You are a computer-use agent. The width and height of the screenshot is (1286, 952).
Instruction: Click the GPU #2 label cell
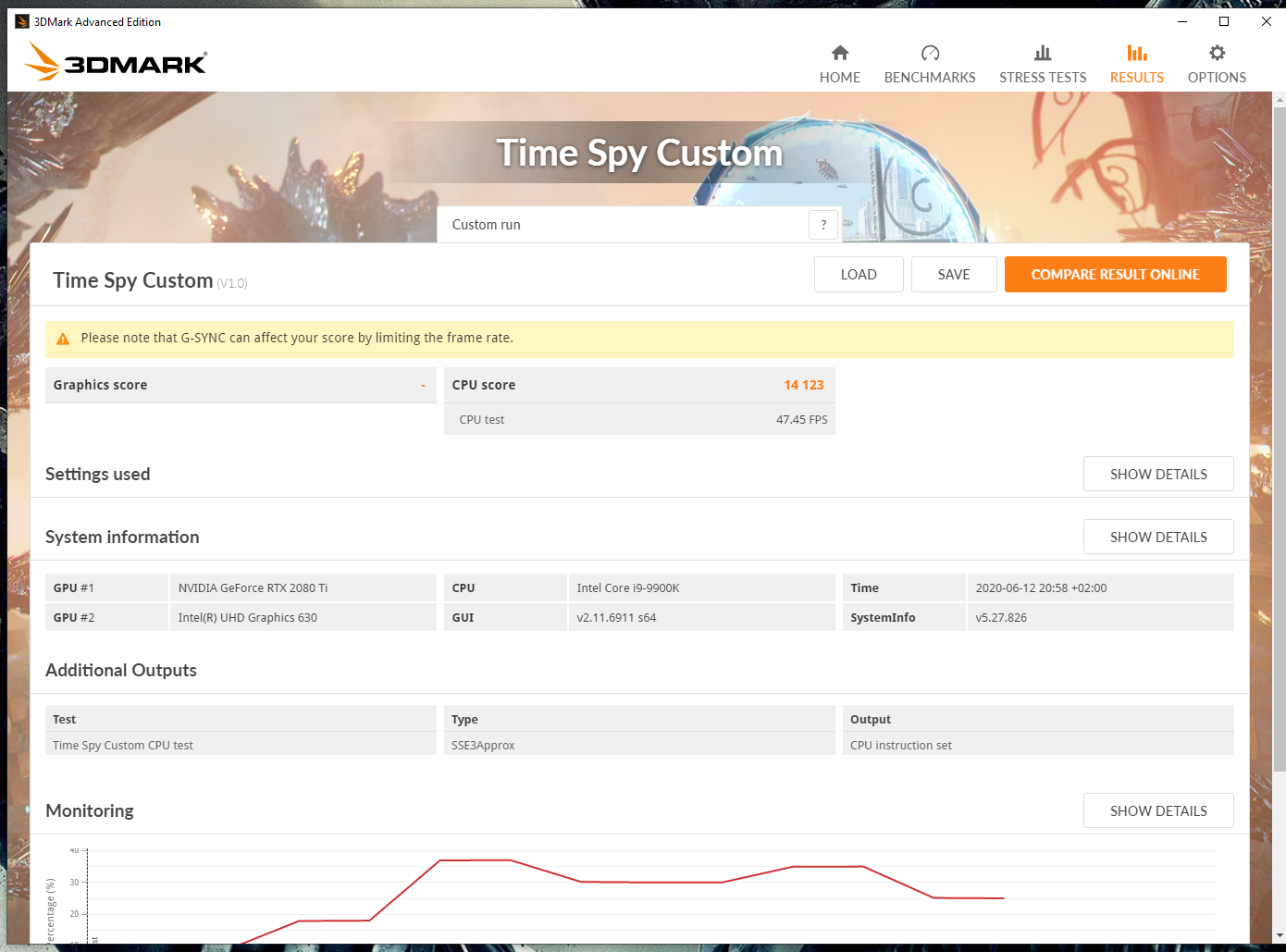point(106,617)
